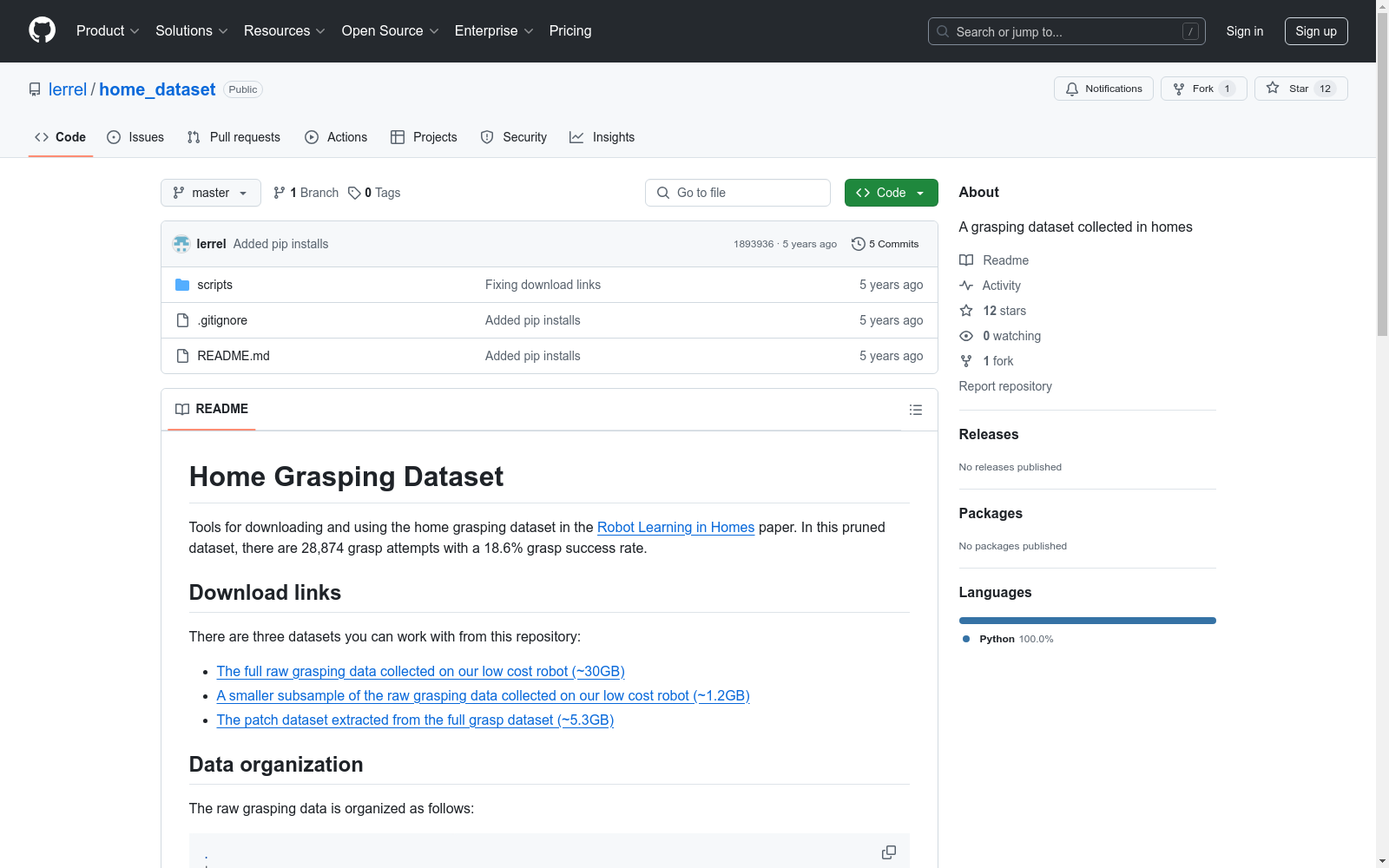Open the Releases heading link

click(x=989, y=434)
